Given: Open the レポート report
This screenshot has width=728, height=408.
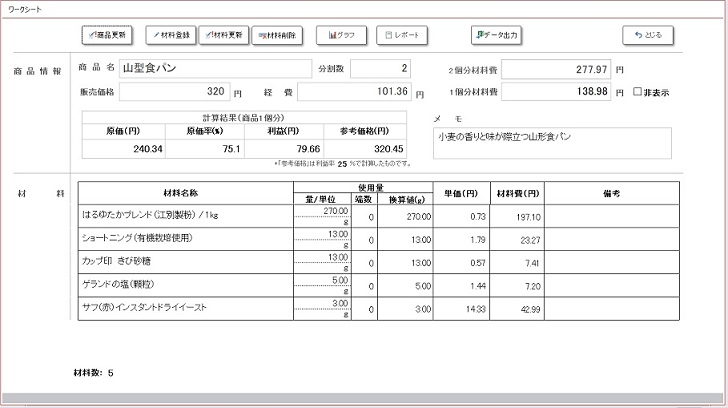Looking at the screenshot, I should point(402,35).
